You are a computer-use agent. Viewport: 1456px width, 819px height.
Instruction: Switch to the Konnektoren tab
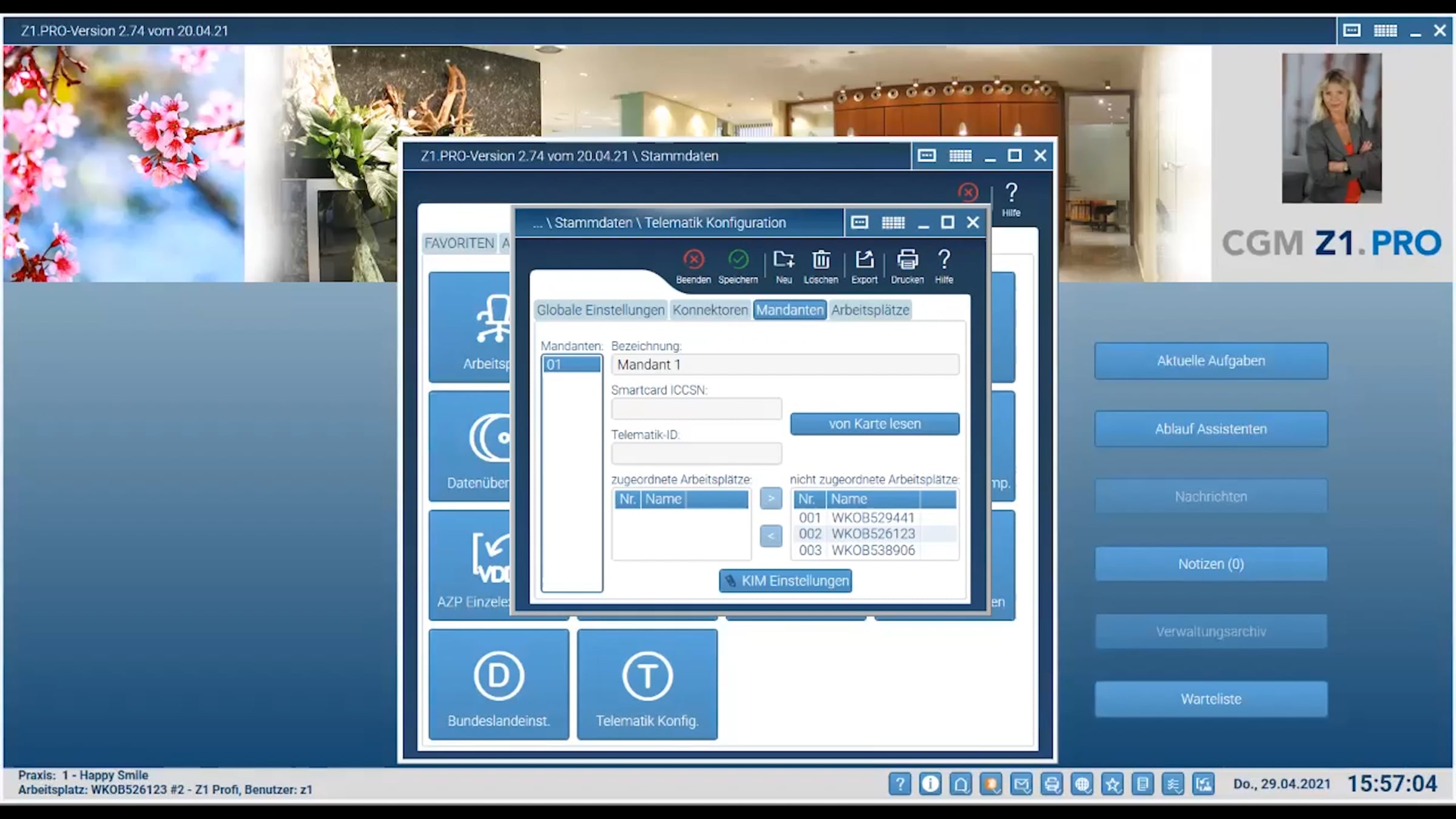click(x=710, y=310)
